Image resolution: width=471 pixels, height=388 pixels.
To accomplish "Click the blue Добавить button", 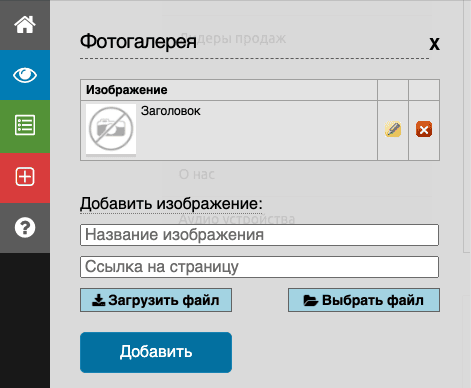I will pyautogui.click(x=156, y=352).
